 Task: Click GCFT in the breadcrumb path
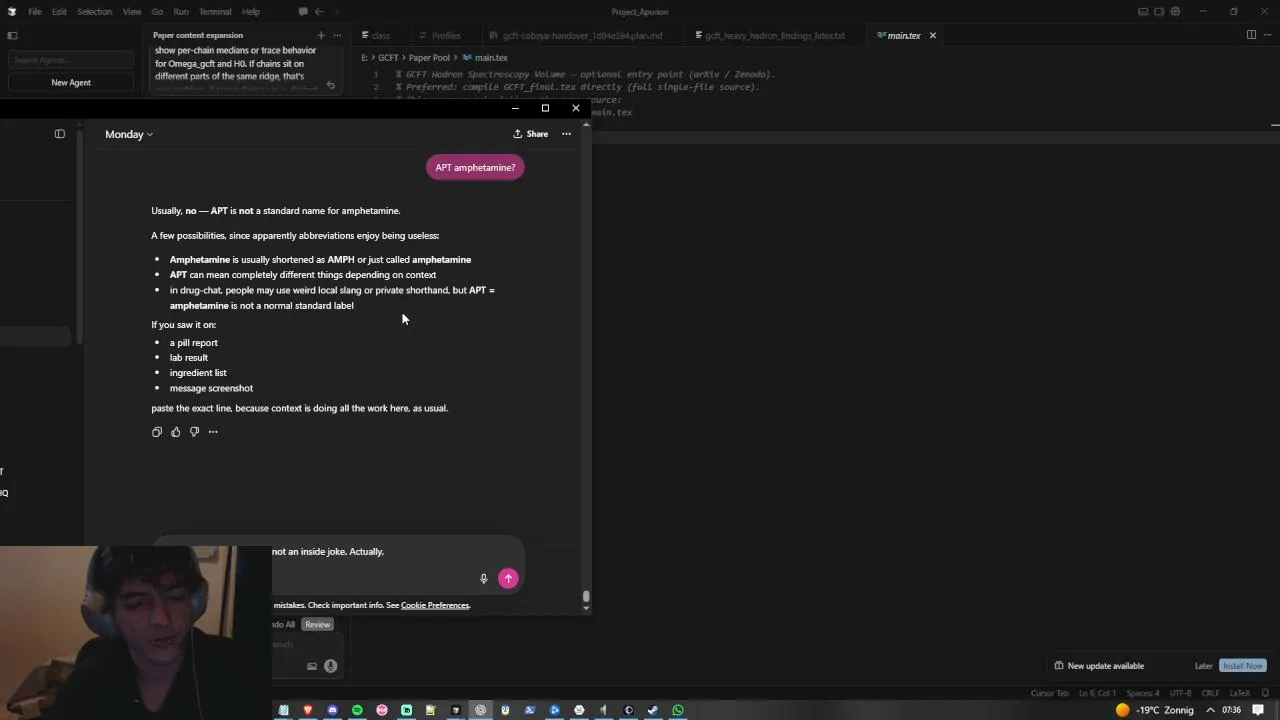coord(388,58)
